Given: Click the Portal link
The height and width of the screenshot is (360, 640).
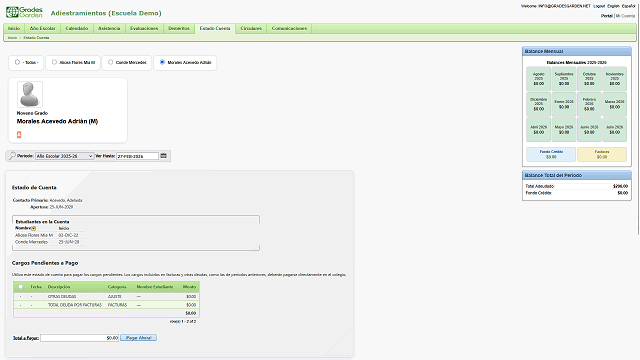Looking at the screenshot, I should (x=607, y=16).
